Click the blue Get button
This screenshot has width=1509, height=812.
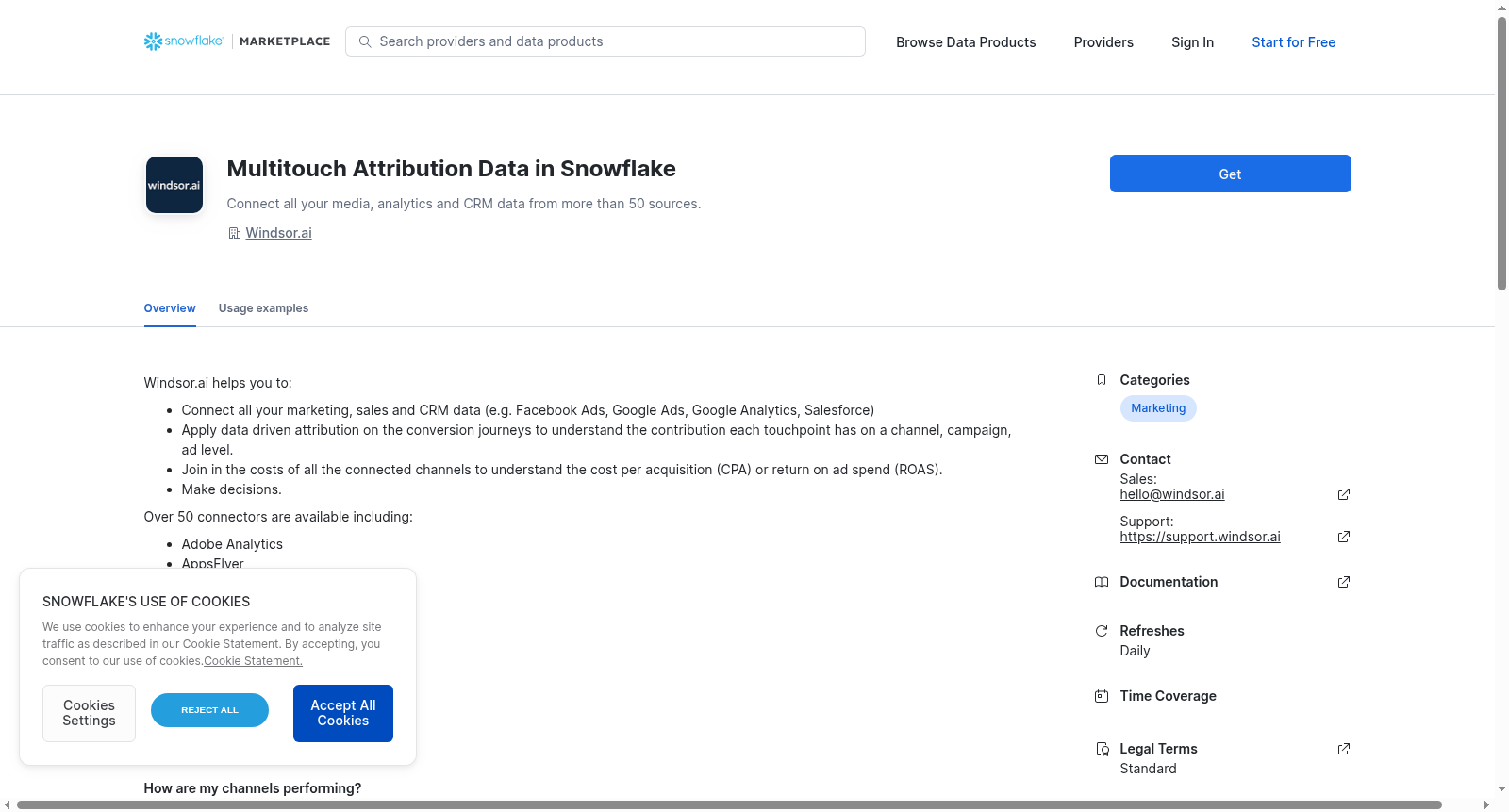pyautogui.click(x=1230, y=174)
